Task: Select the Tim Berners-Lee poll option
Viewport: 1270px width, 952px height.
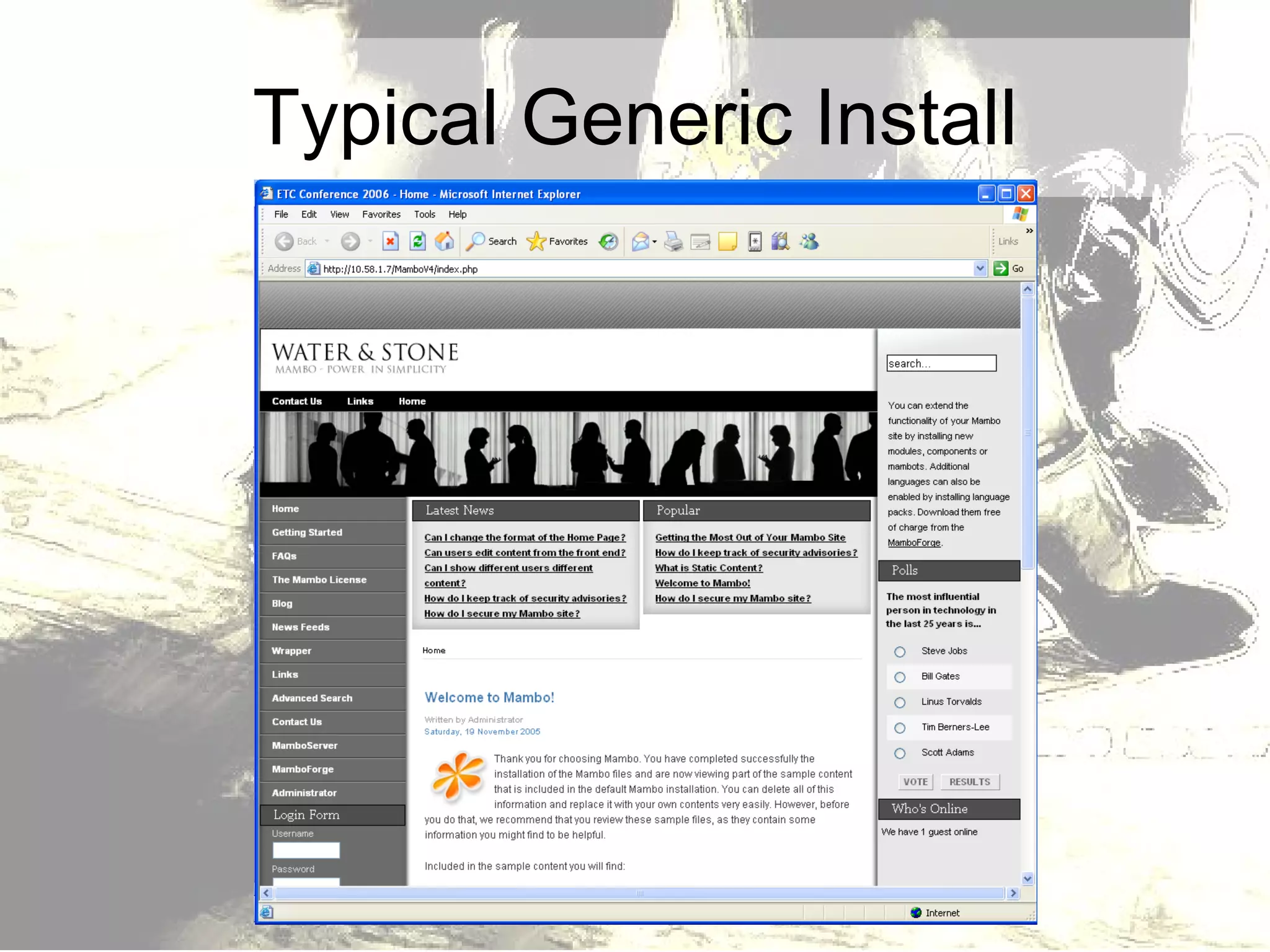Action: click(x=900, y=728)
